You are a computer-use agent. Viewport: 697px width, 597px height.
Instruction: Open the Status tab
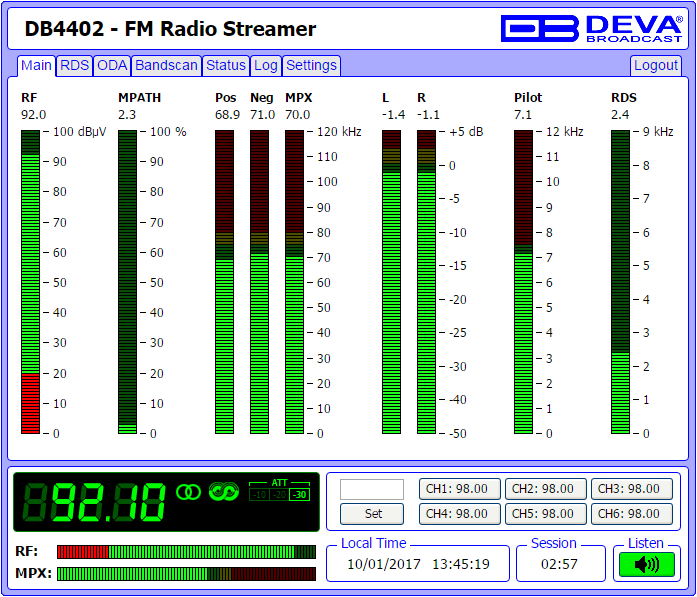[x=226, y=66]
